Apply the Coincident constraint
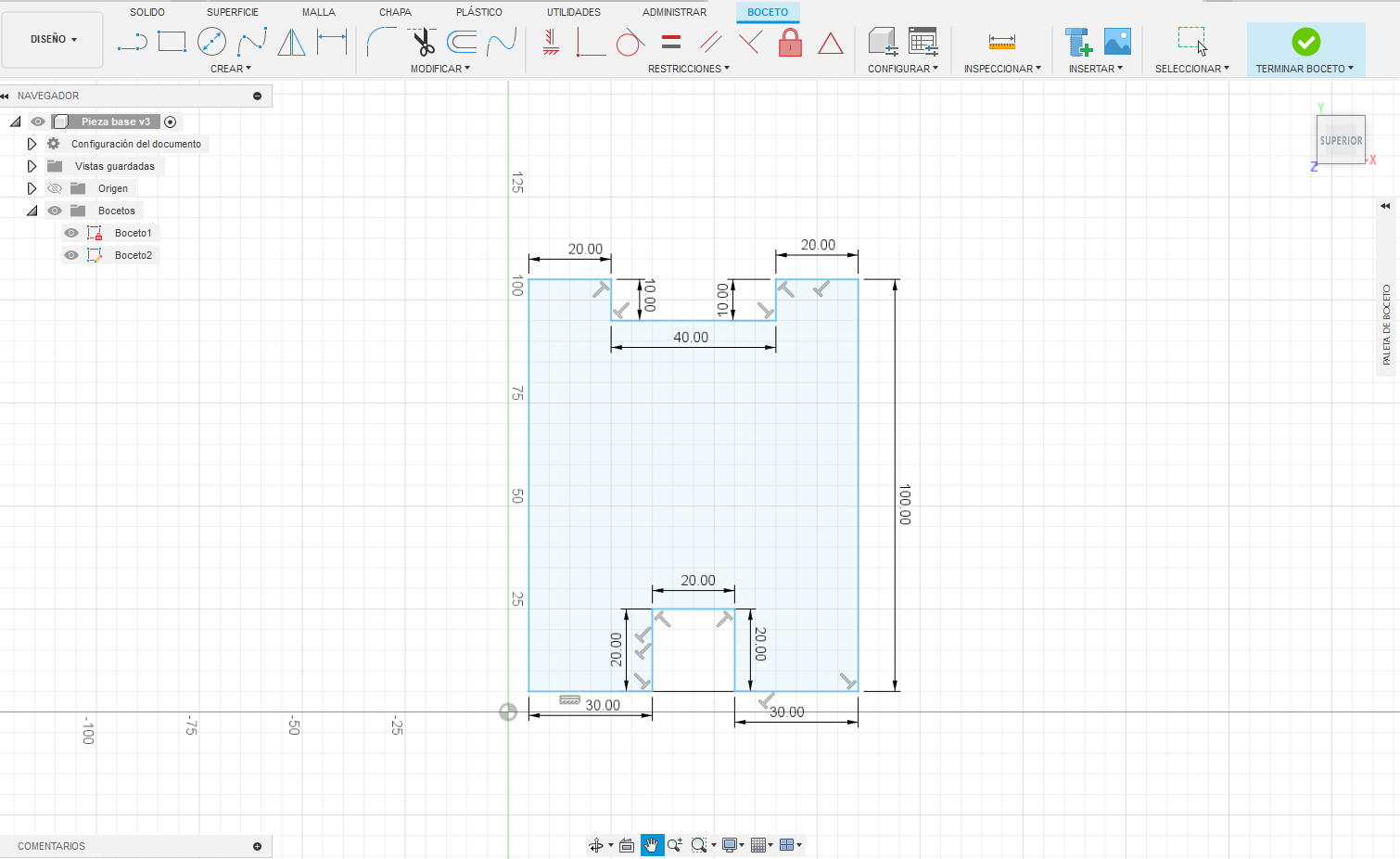The height and width of the screenshot is (859, 1400). (x=591, y=42)
